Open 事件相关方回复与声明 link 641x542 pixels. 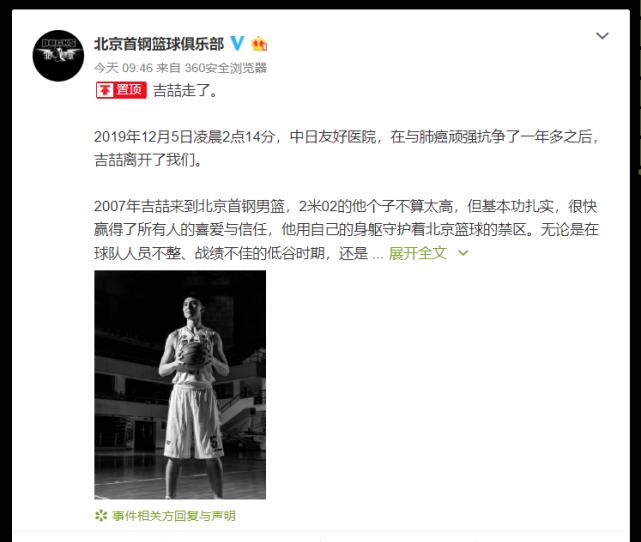click(174, 515)
